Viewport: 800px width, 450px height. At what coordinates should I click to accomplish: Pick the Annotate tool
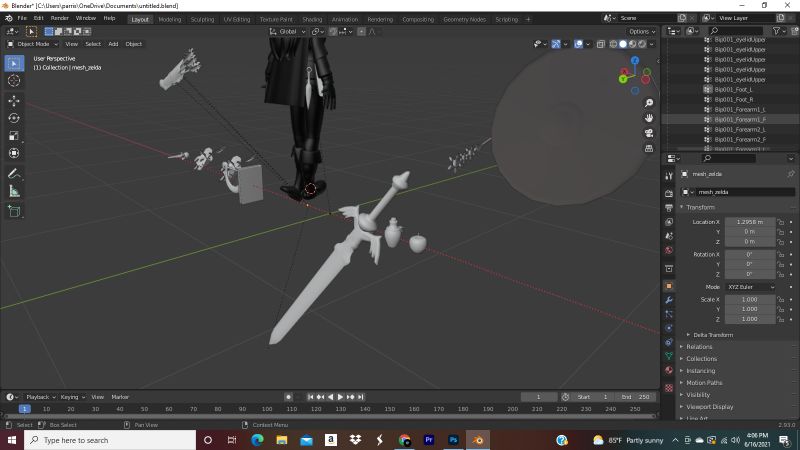coord(14,173)
